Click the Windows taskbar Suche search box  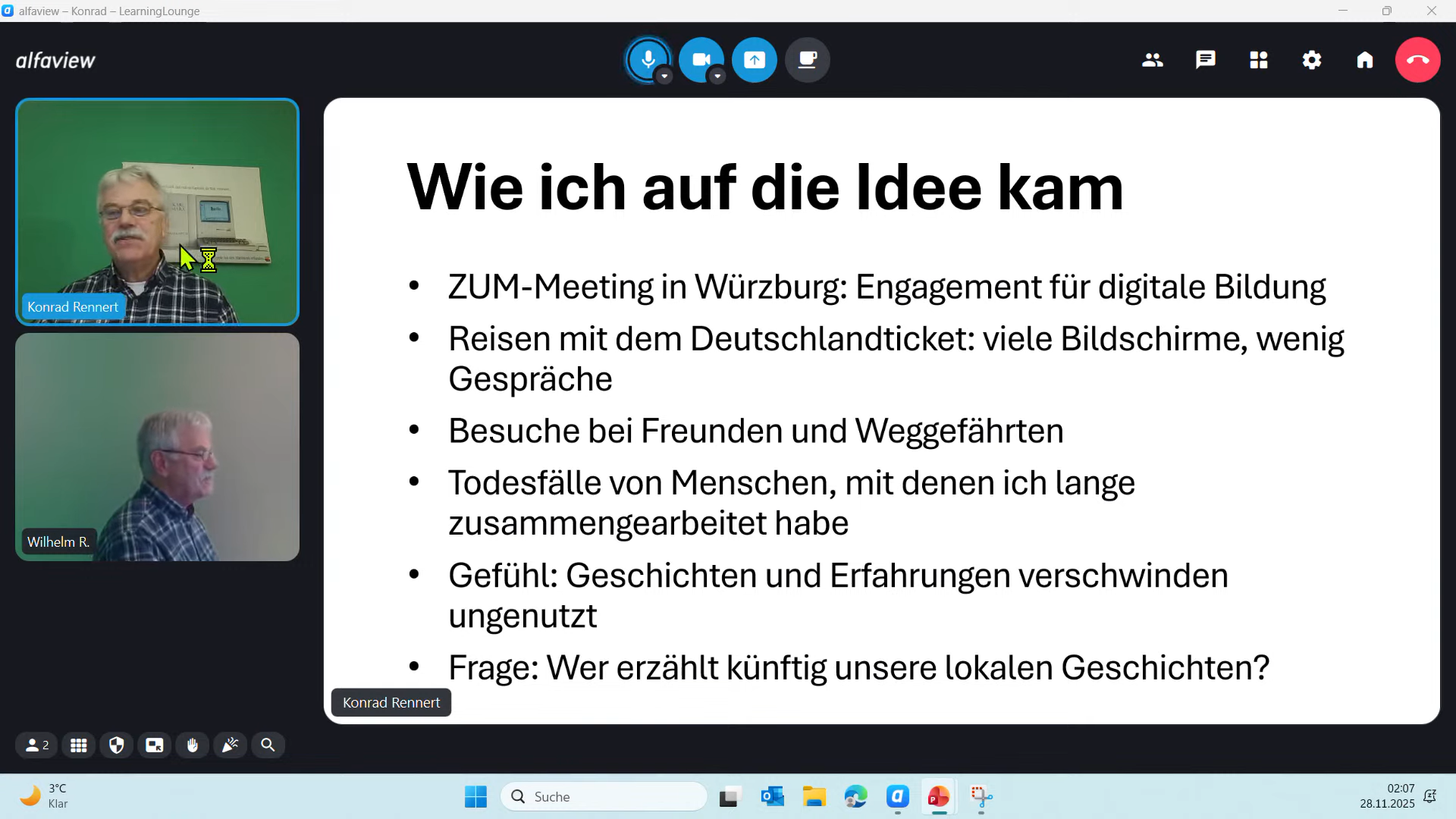click(604, 796)
